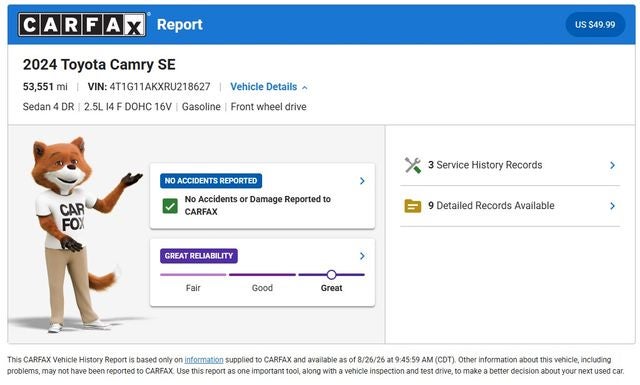Click the Gasoline fuel type text

[201, 107]
